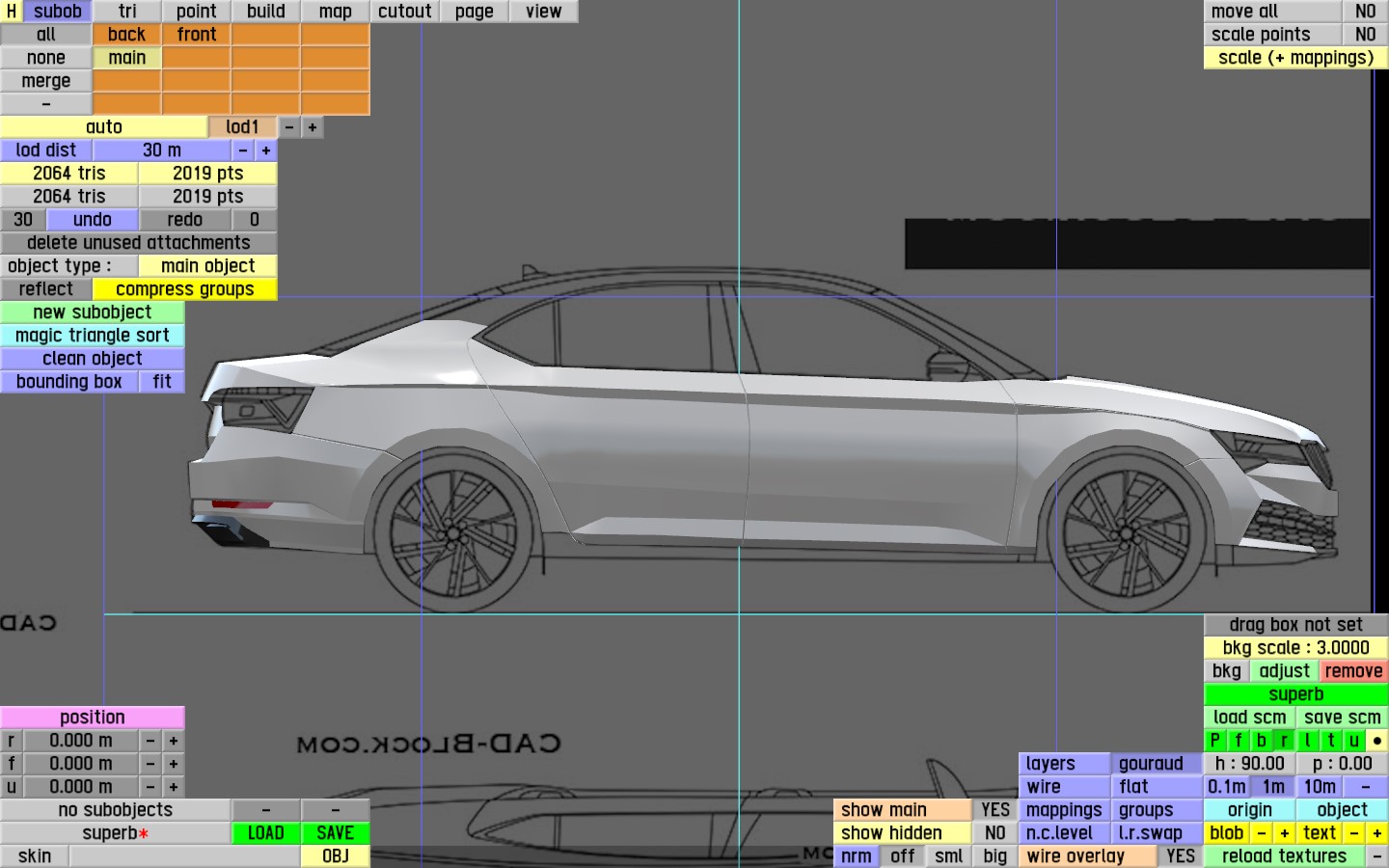Image resolution: width=1389 pixels, height=868 pixels.
Task: Choose the green 'b' back view button
Action: coord(1262,741)
